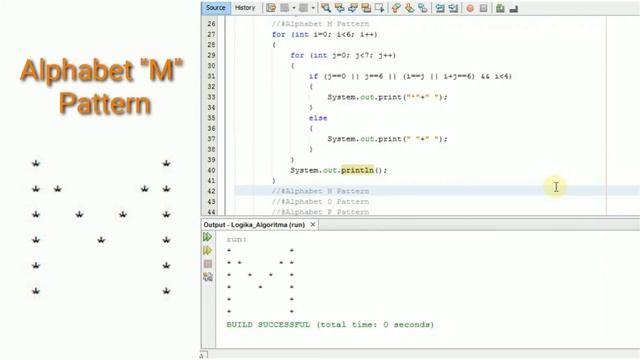Place cursor in 'for (int j=0; j<7; j++)' line
This screenshot has height=360, width=640.
(x=343, y=56)
